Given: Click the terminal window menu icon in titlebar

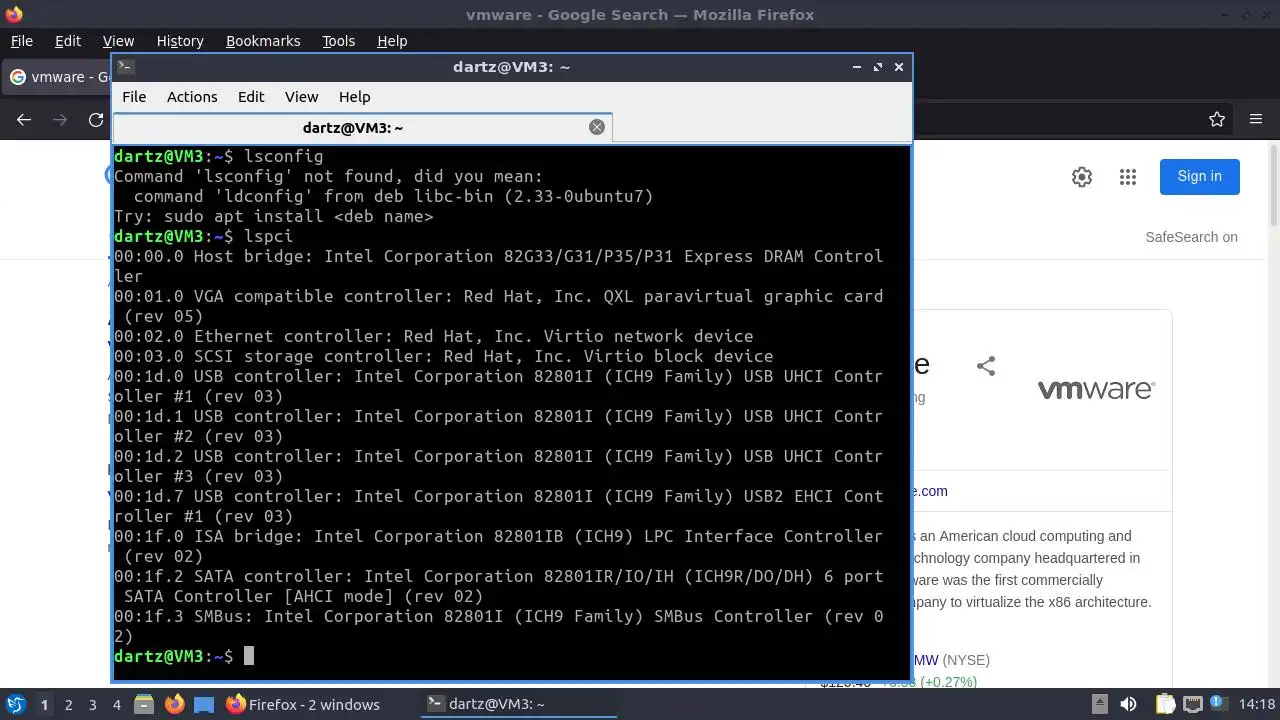Looking at the screenshot, I should tap(125, 67).
